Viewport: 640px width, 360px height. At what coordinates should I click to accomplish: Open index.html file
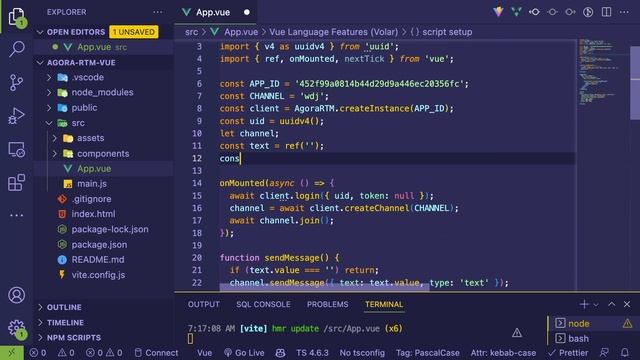pyautogui.click(x=93, y=214)
